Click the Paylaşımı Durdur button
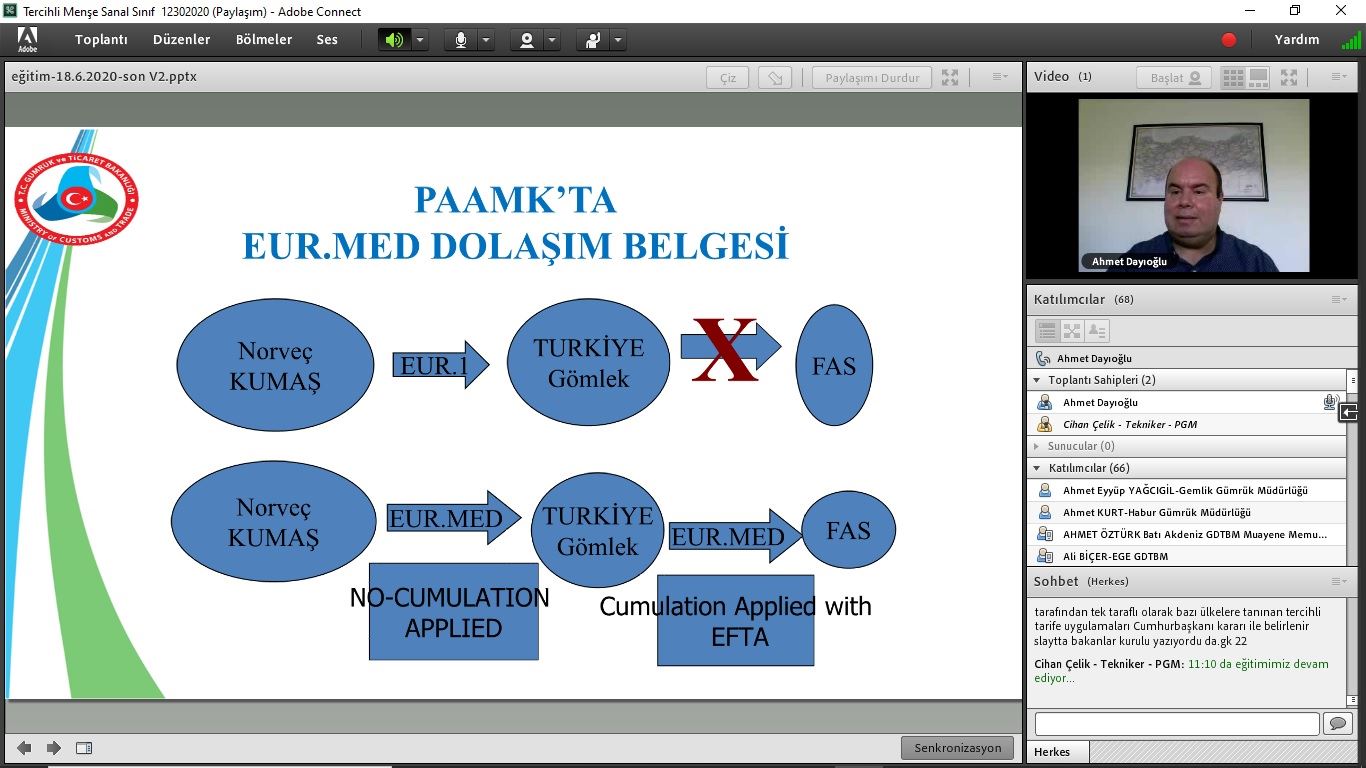Screen dimensions: 1366x768 coord(872,78)
